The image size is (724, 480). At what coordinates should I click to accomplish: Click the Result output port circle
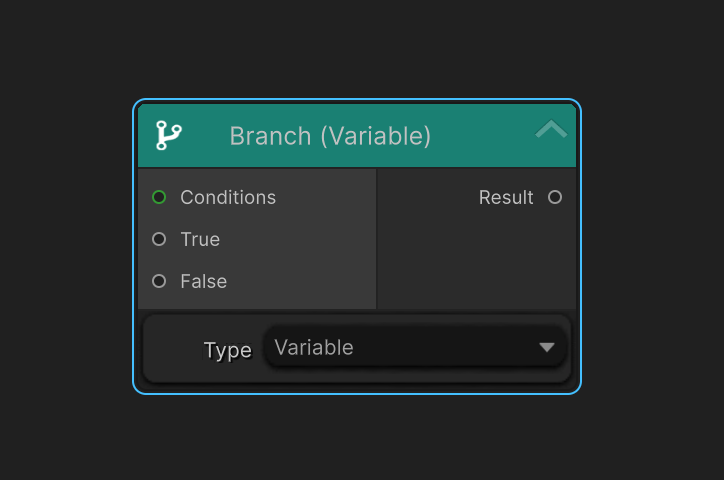pyautogui.click(x=555, y=197)
